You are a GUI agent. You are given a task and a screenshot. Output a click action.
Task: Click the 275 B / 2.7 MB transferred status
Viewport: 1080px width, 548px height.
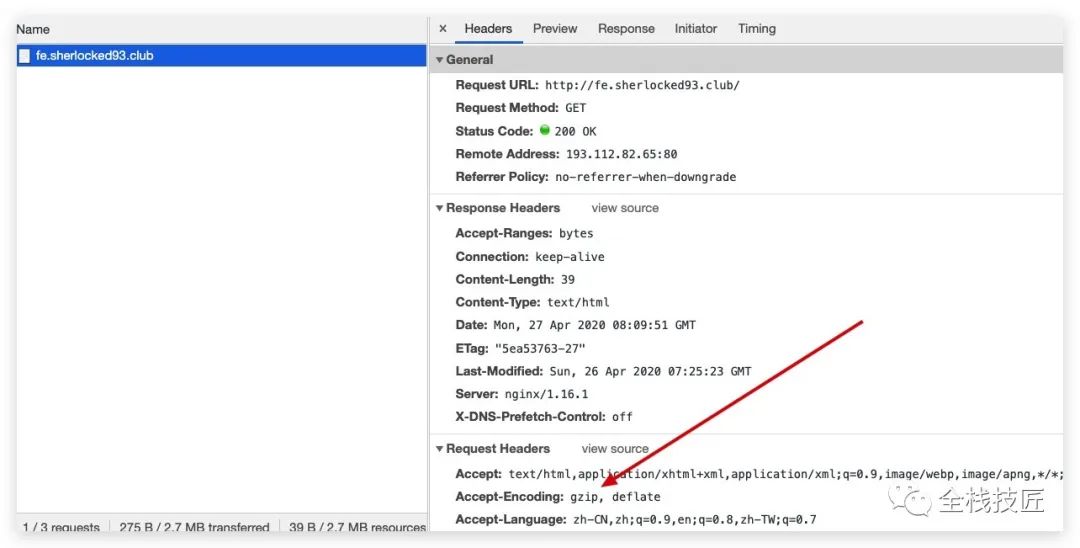point(194,527)
